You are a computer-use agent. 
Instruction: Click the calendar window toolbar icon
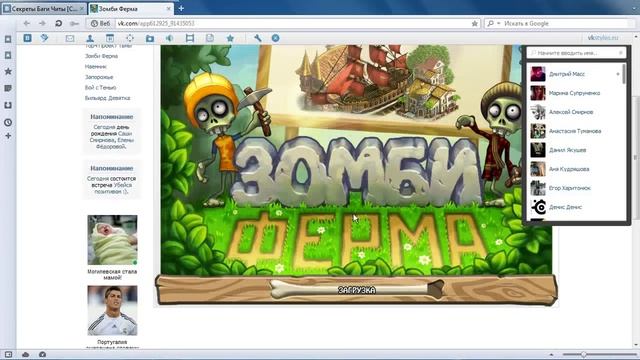[110, 38]
